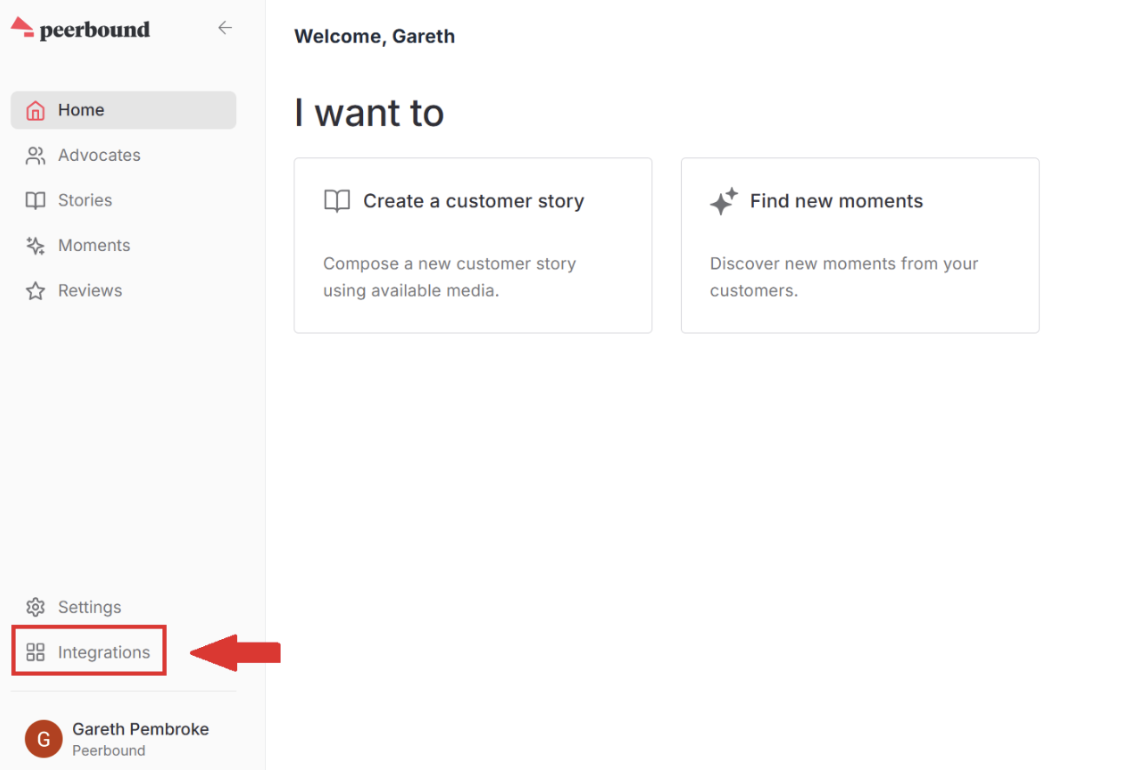The image size is (1138, 770).
Task: Collapse the sidebar with the back arrow
Action: point(225,28)
